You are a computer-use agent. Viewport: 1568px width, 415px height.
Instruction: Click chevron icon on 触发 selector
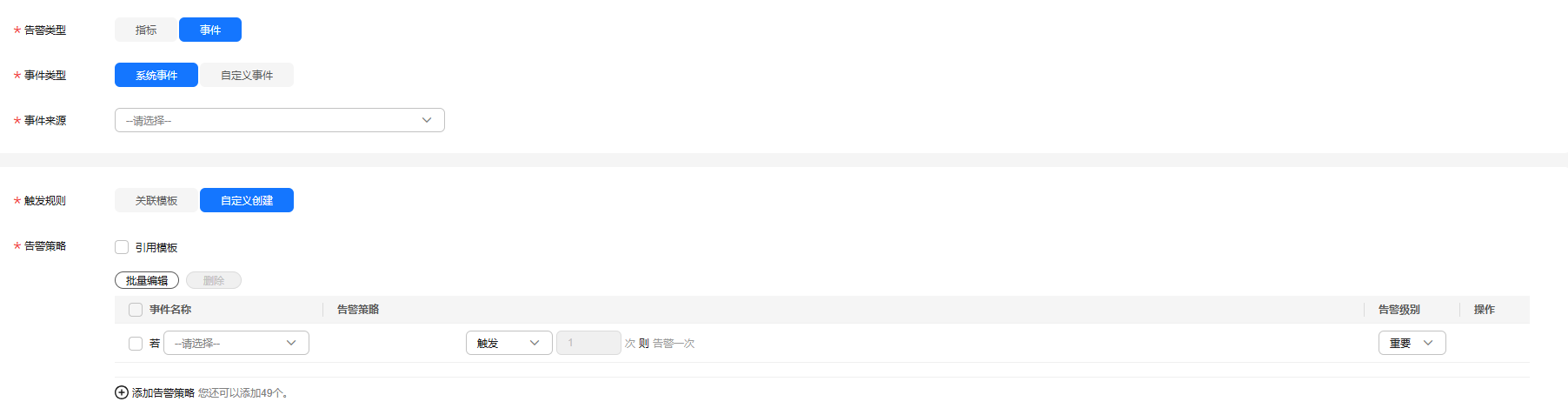click(535, 343)
